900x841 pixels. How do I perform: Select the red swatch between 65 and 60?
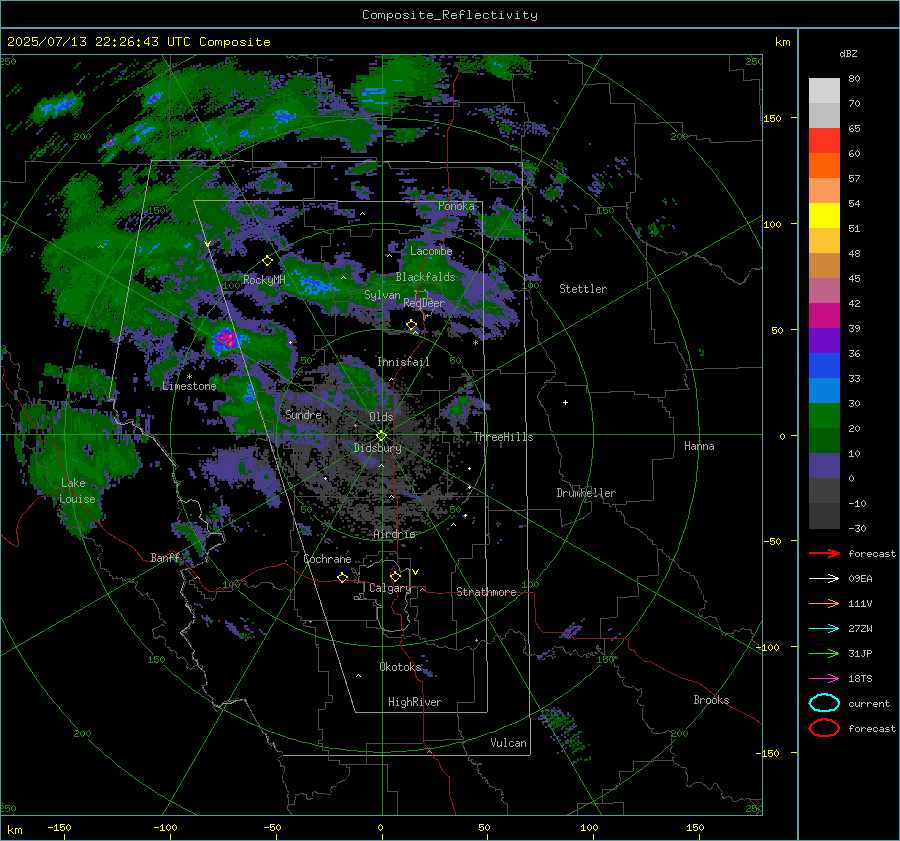coord(824,141)
